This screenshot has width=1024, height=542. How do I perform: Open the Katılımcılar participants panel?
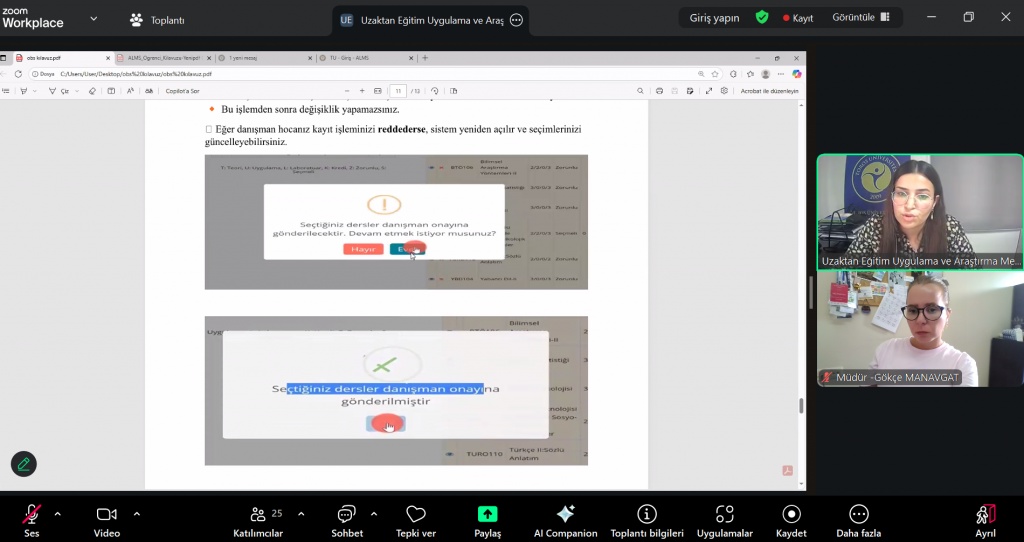(x=259, y=520)
